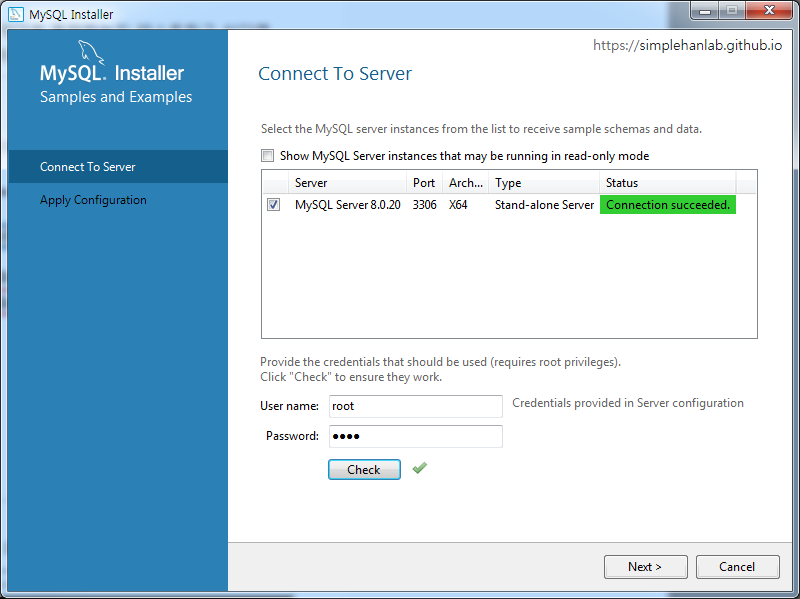Cancel the installer wizard

[737, 567]
